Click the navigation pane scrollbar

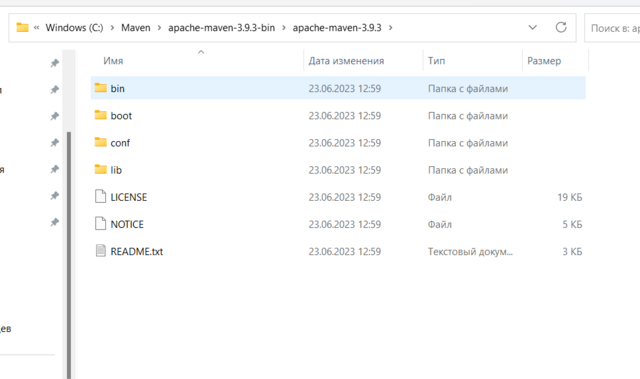click(x=69, y=255)
